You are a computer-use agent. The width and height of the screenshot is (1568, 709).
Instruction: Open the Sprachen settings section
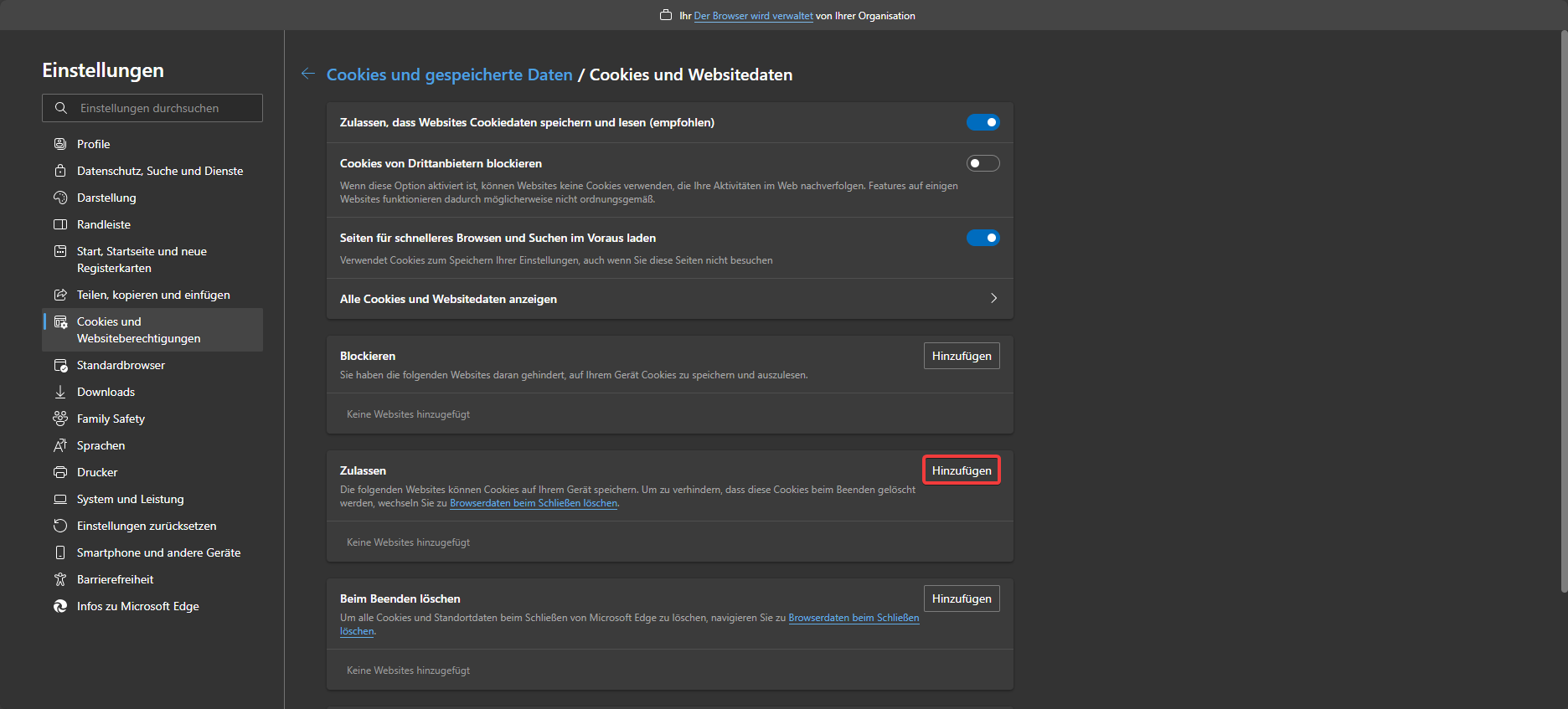pos(101,445)
